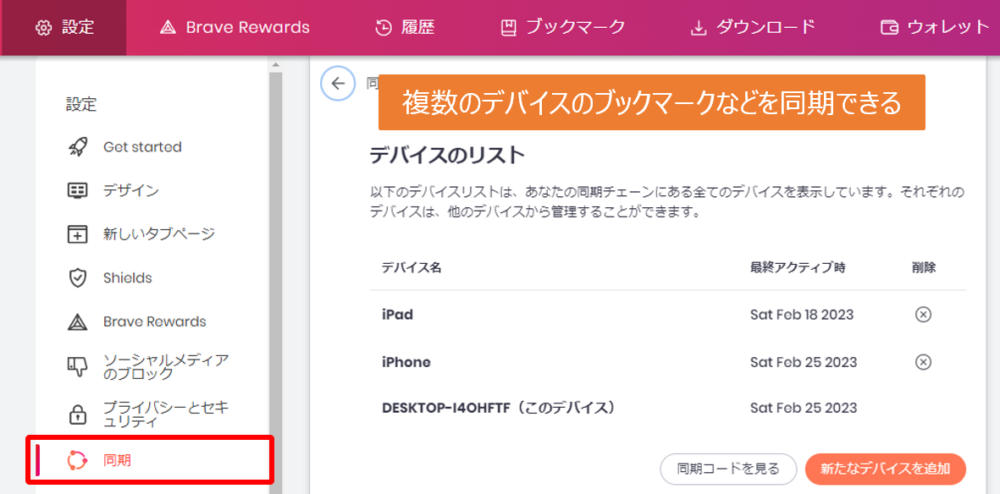Click the history clock icon
The width and height of the screenshot is (1000, 494).
[383, 28]
